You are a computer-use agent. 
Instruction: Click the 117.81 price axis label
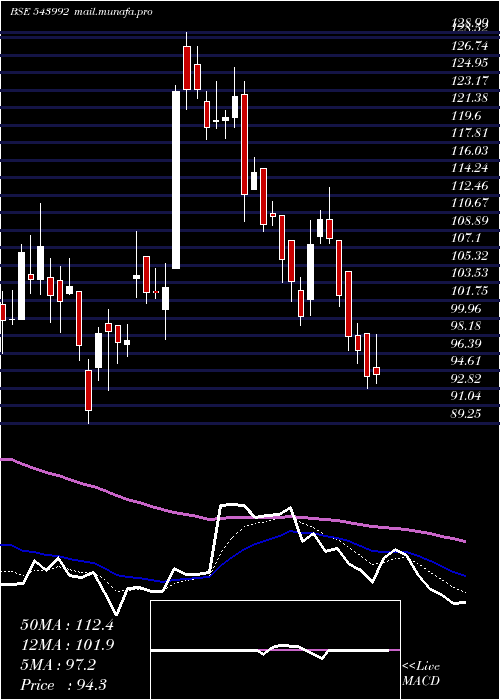click(470, 133)
